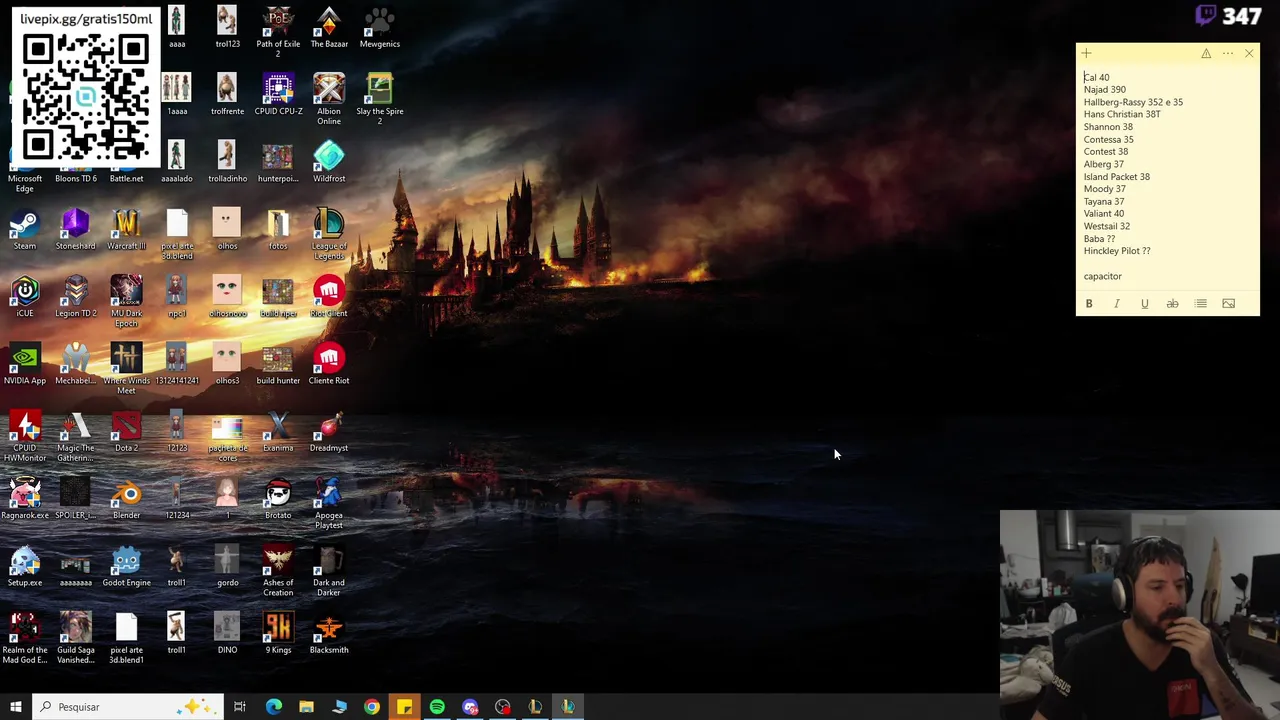1280x720 pixels.
Task: Select the Blender desktop shortcut
Action: coord(126,498)
